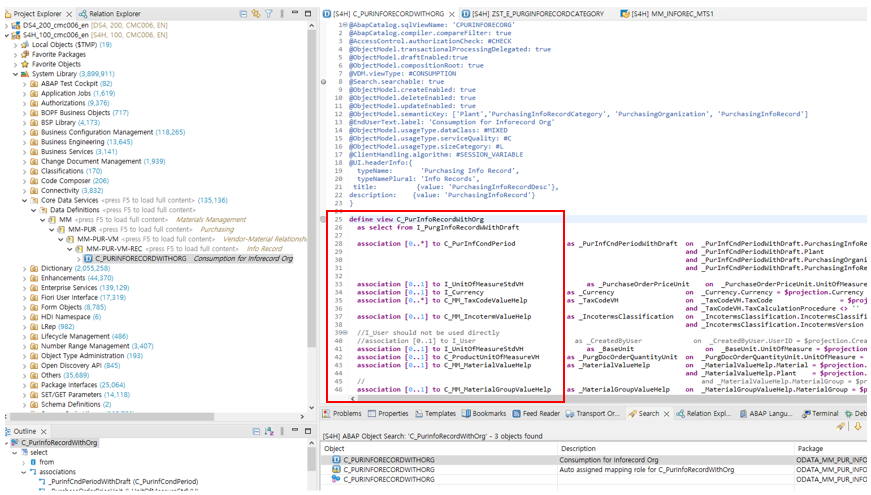Viewport: 871px width, 495px height.
Task: Select C_PURINFORECORDWITHORG in Project Explorer tree
Action: coord(189,259)
